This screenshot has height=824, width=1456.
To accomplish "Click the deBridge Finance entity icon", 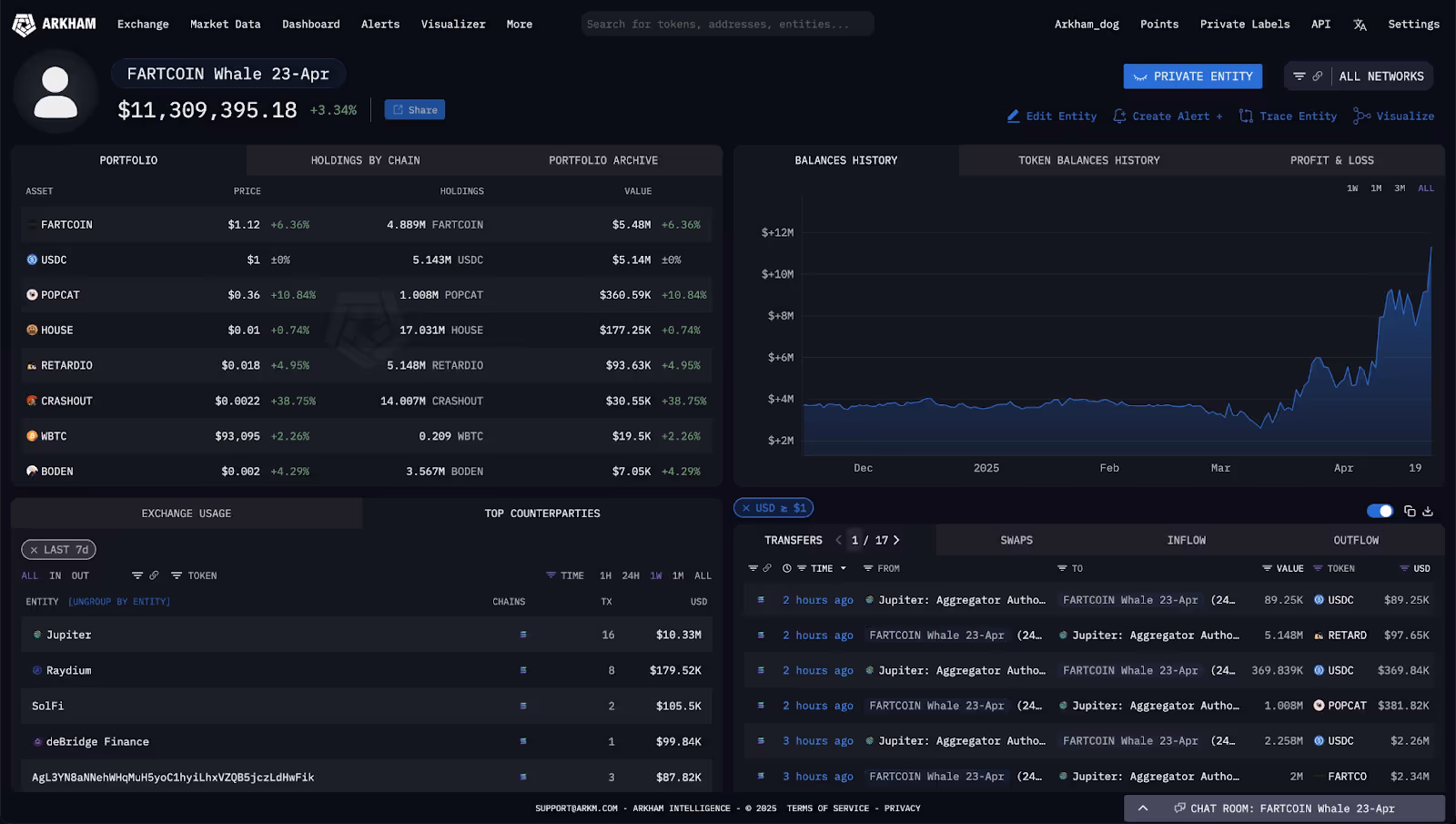I will (37, 741).
